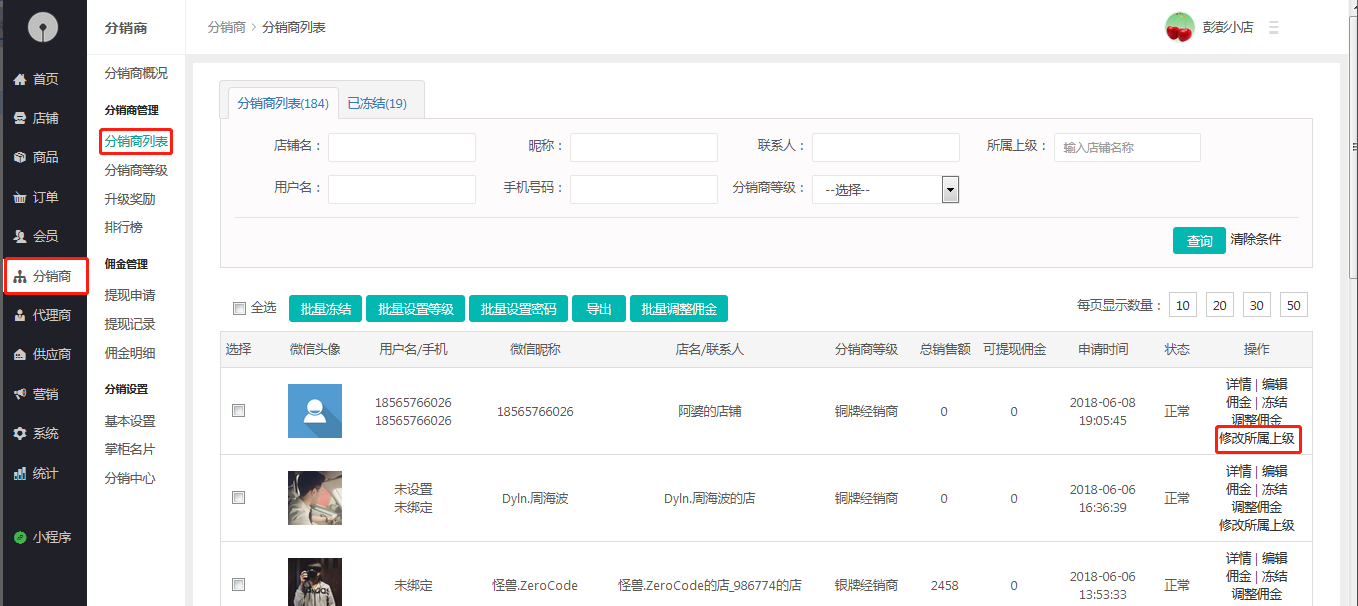Click the 查询 search button
This screenshot has height=606, width=1358.
coord(1199,241)
